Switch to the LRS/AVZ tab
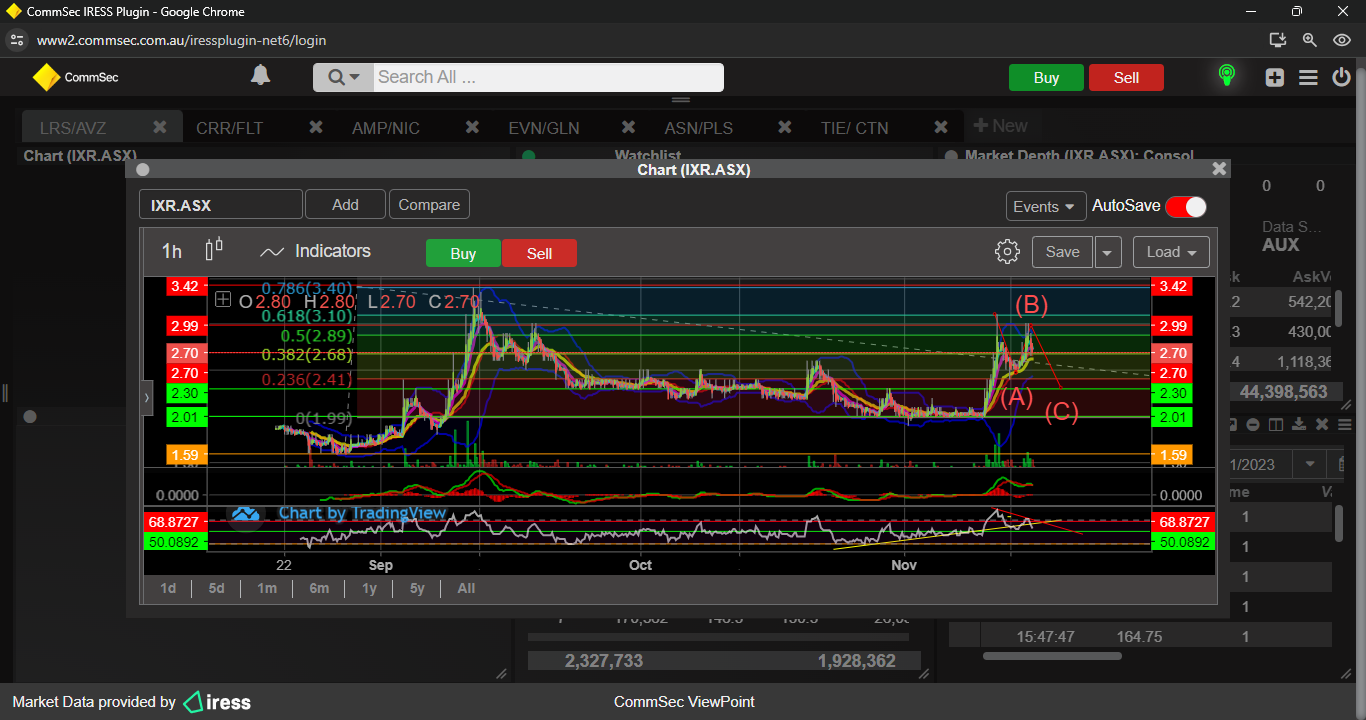 [73, 128]
